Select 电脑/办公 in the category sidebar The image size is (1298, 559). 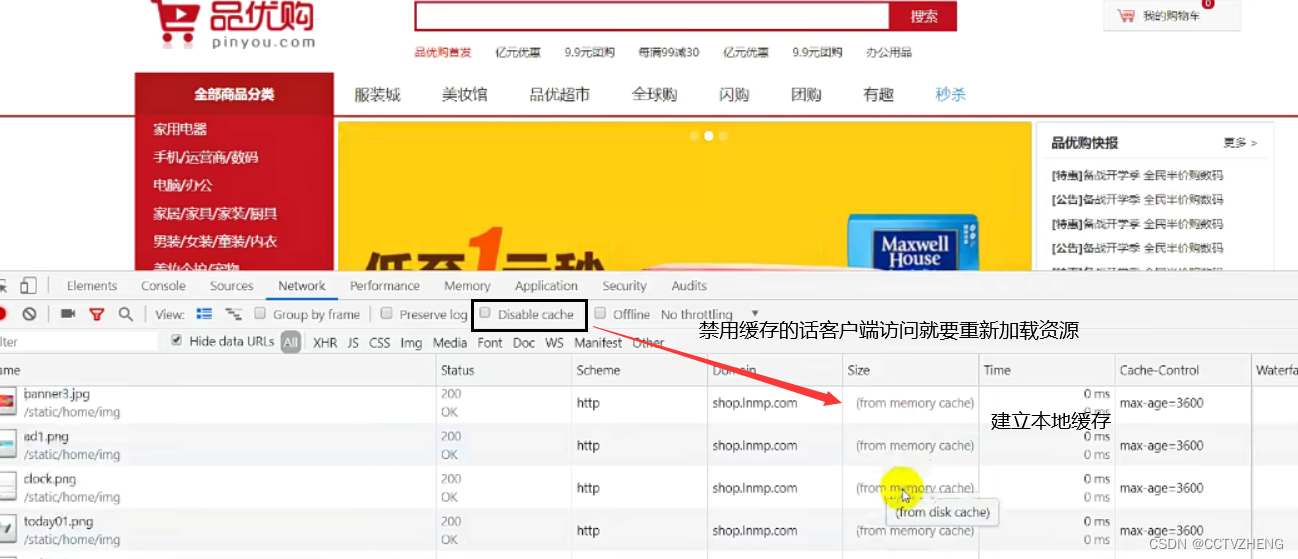(x=183, y=185)
